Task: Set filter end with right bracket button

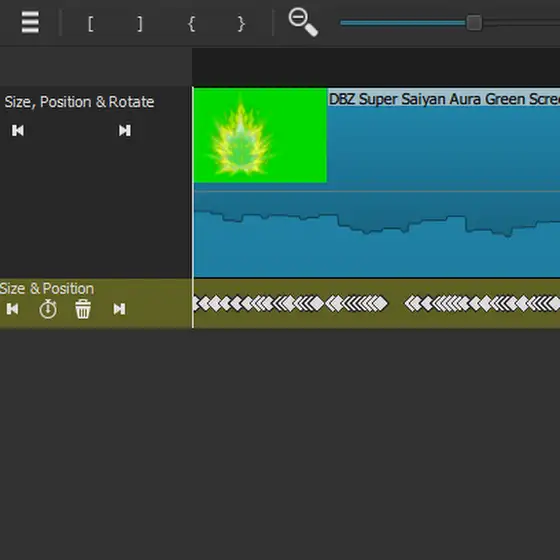Action: (140, 24)
